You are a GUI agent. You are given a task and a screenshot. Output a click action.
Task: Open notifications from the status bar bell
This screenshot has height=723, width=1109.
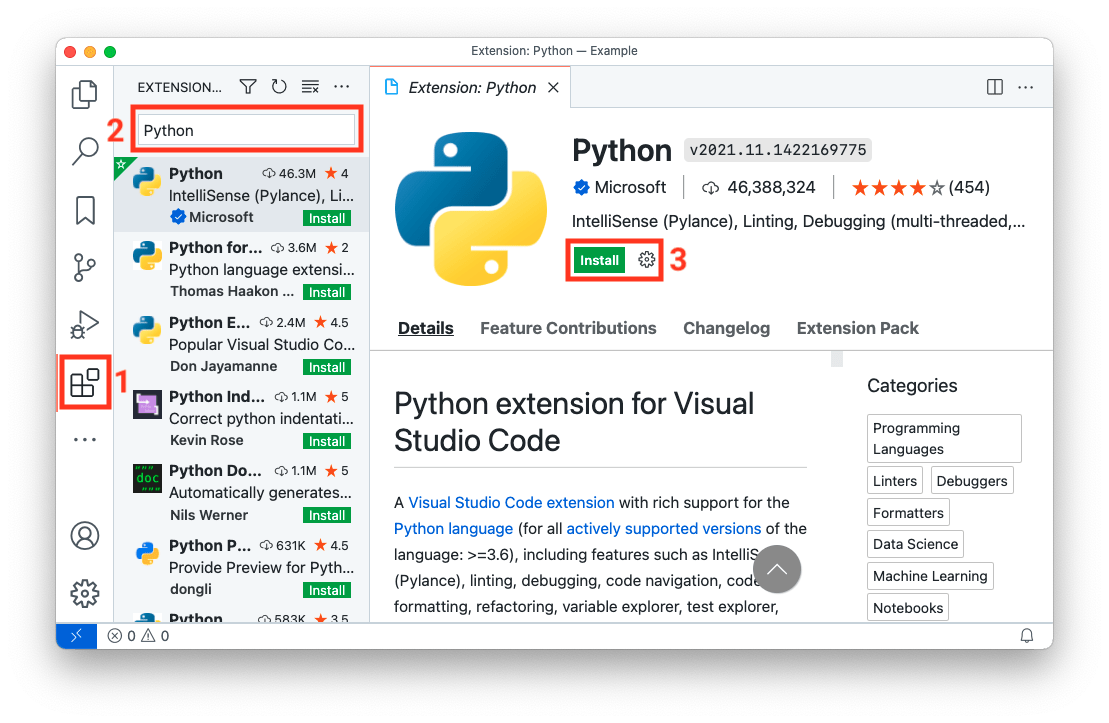click(x=1026, y=635)
